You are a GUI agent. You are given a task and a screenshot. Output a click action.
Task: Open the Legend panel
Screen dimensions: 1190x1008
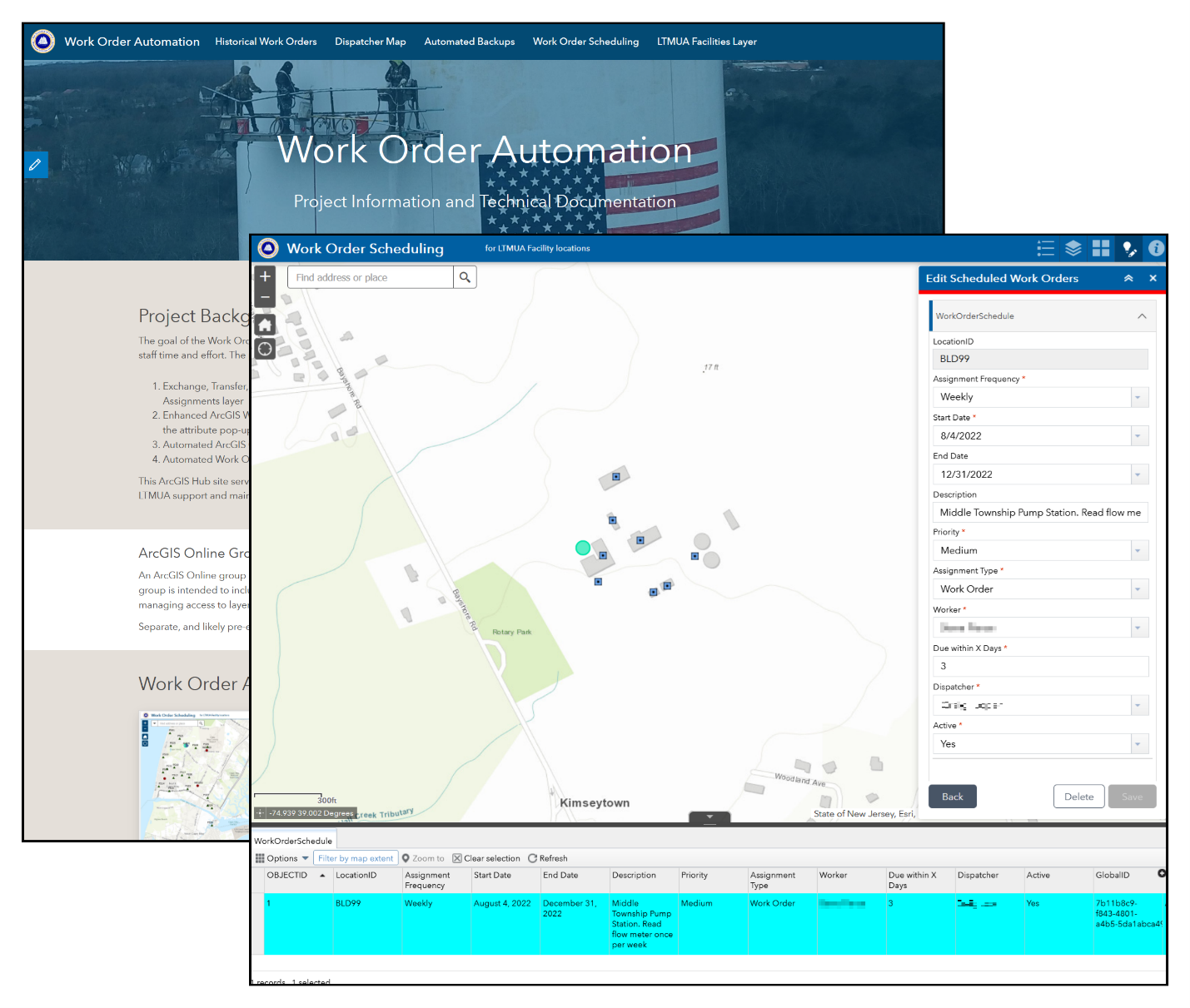click(1045, 248)
